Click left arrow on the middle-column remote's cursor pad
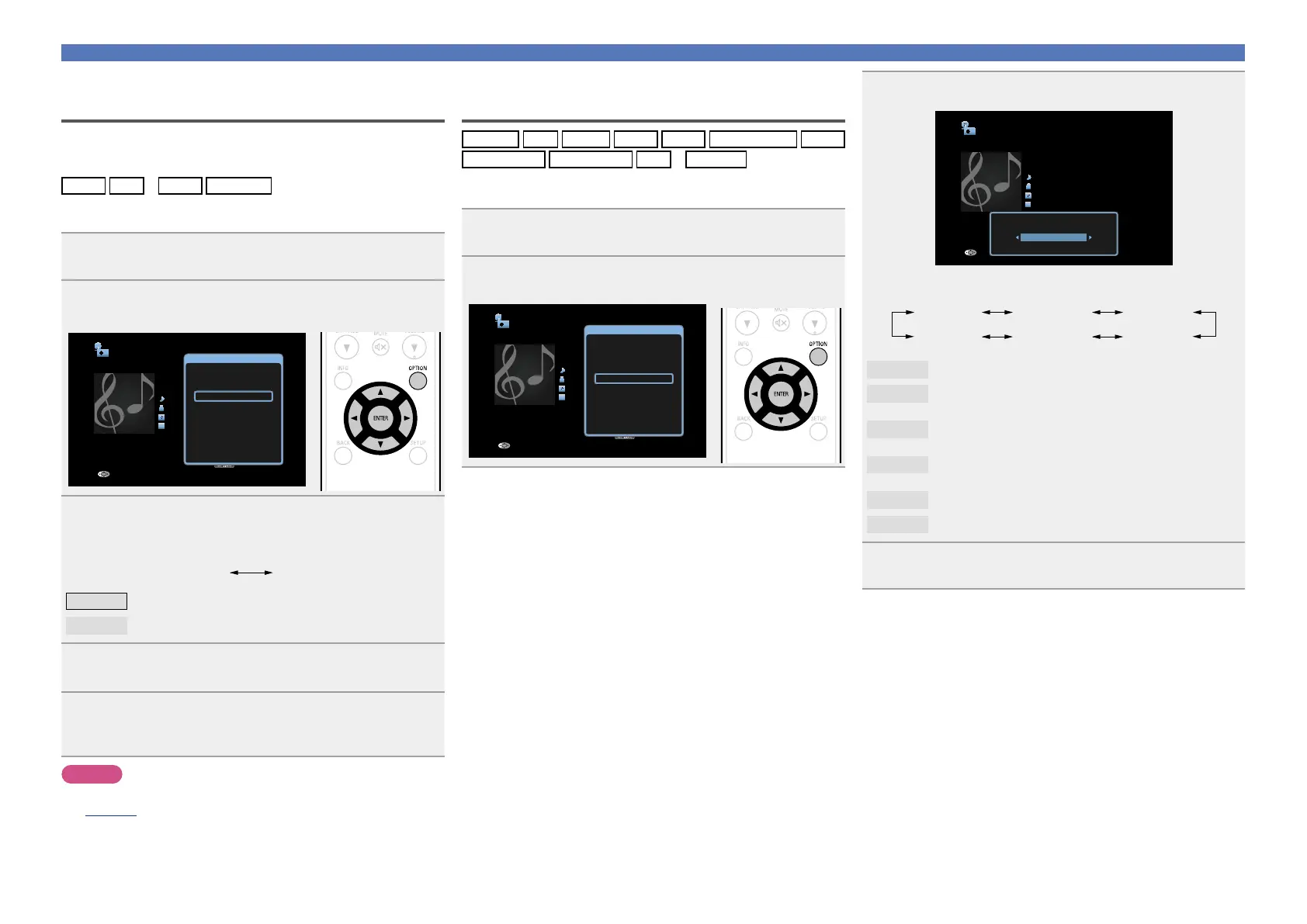Viewport: 1307px width, 924px height. coord(754,394)
